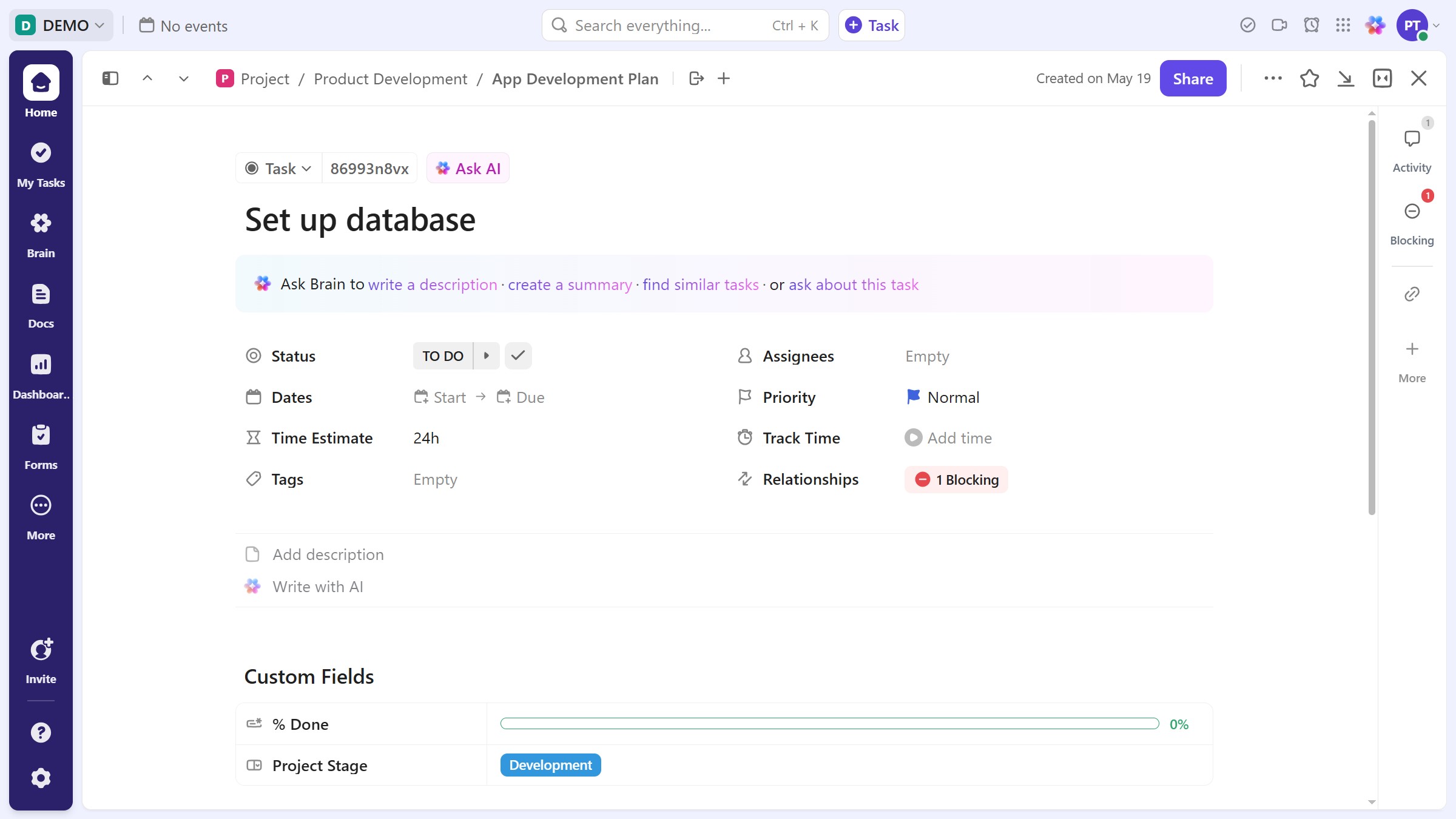Favorite this task with the star icon
Screen dimensions: 1456x819
[1309, 78]
